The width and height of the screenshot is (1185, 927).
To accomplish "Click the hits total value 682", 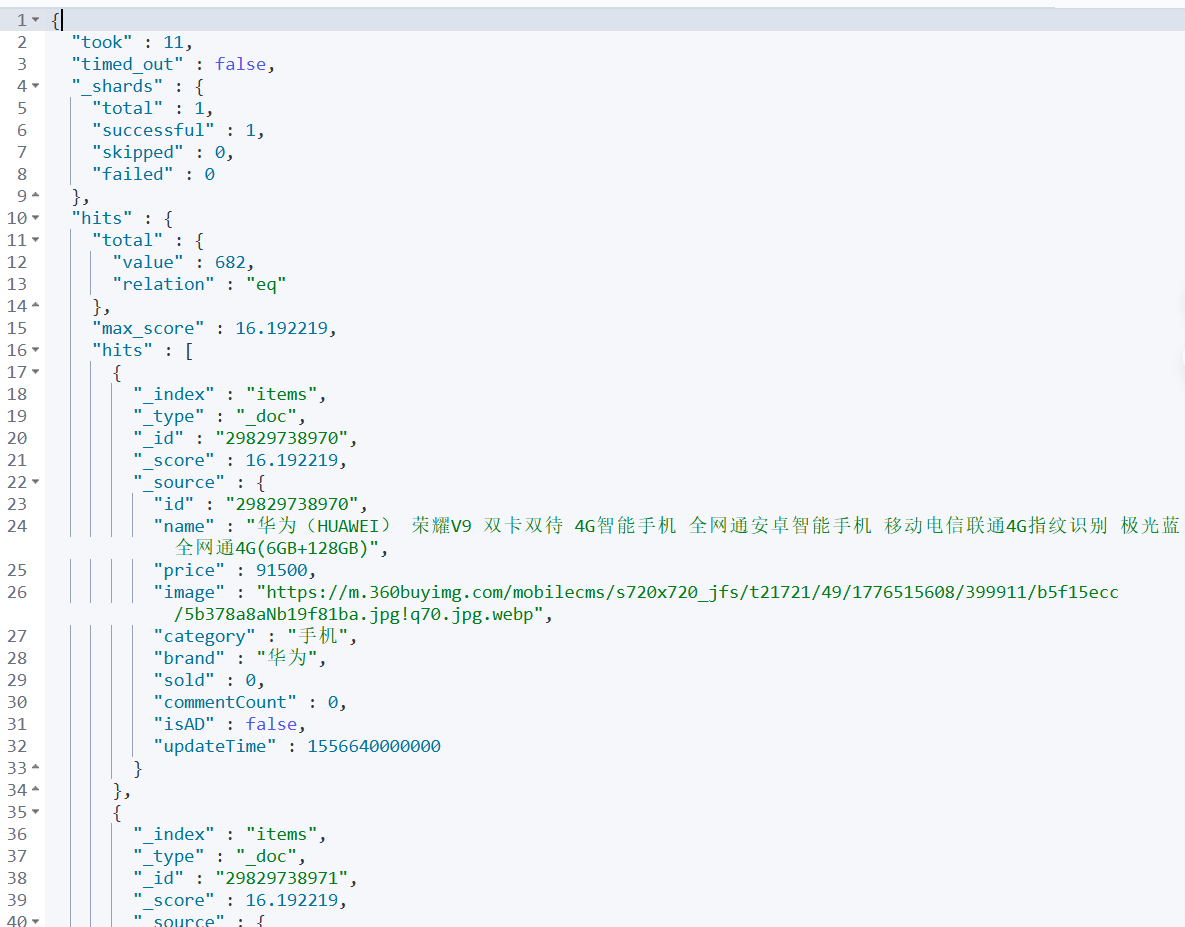I will (x=229, y=262).
